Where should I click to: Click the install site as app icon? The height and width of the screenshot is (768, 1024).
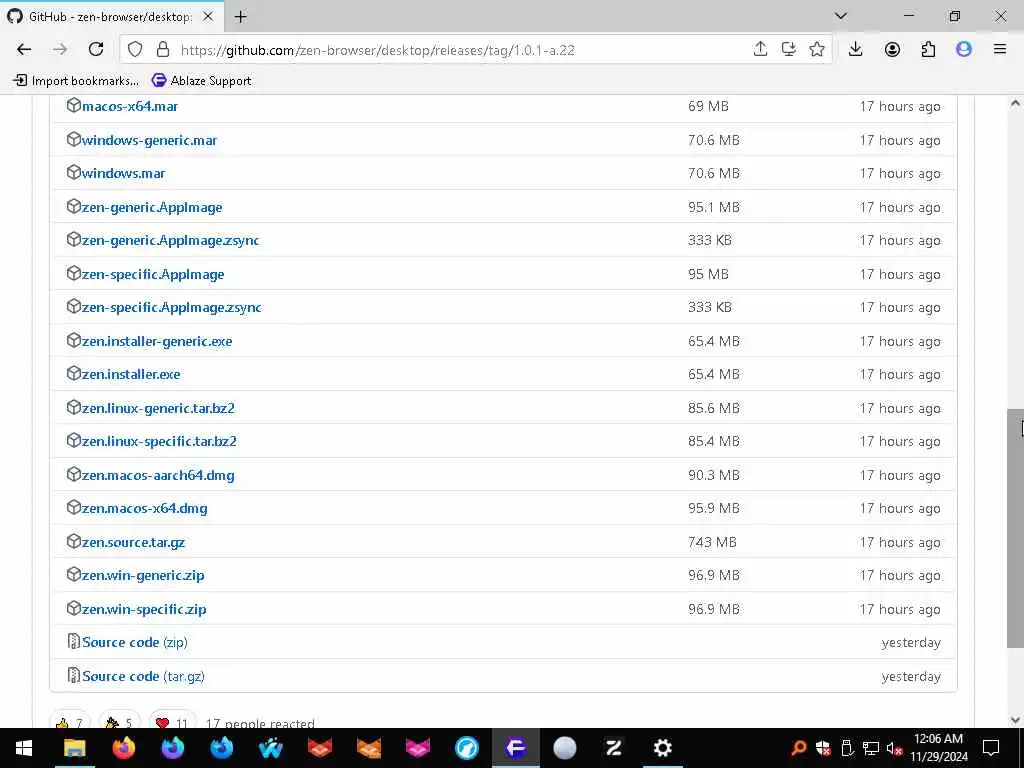coord(789,49)
